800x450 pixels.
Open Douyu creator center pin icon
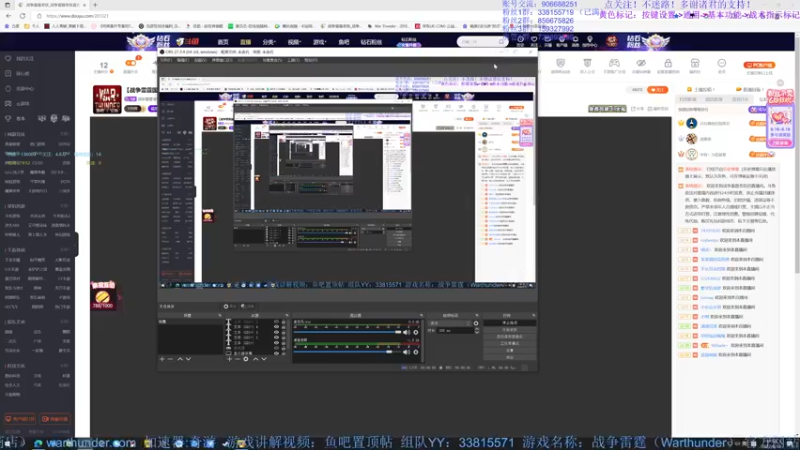point(590,39)
